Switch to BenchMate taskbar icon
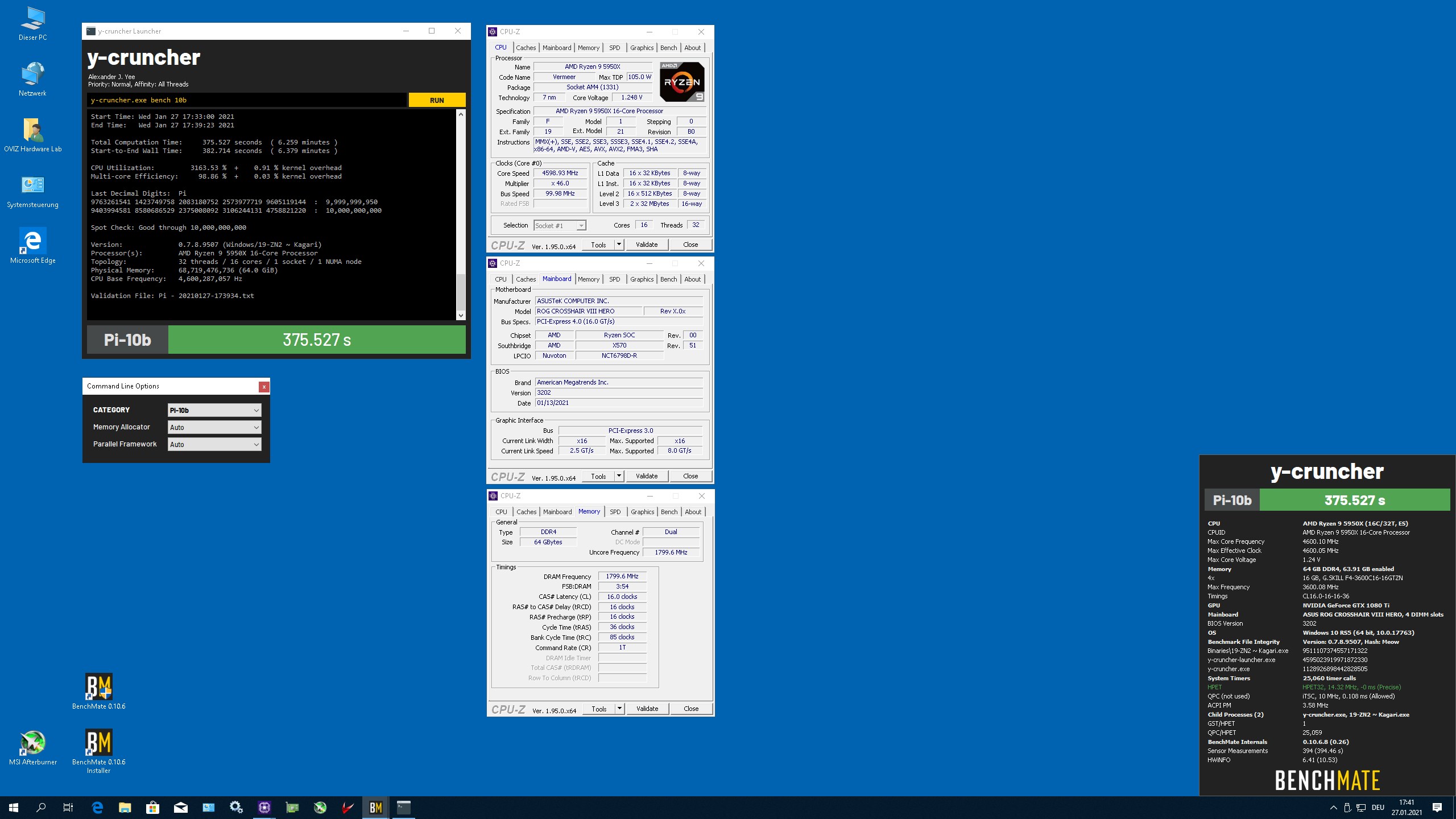1456x819 pixels. point(375,808)
